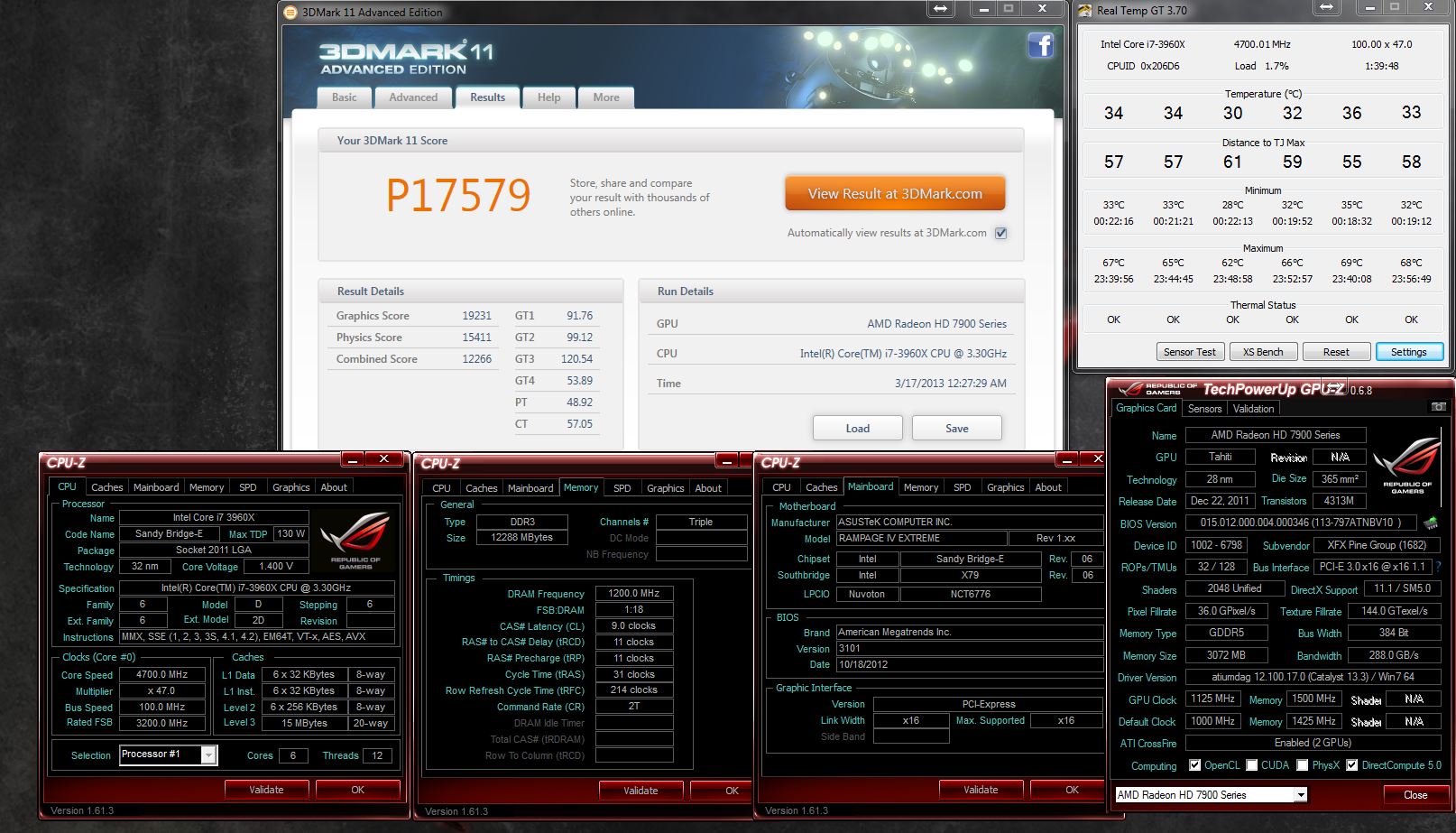Run the Sensor Test in Real Temp
The image size is (1456, 833).
tap(1190, 352)
